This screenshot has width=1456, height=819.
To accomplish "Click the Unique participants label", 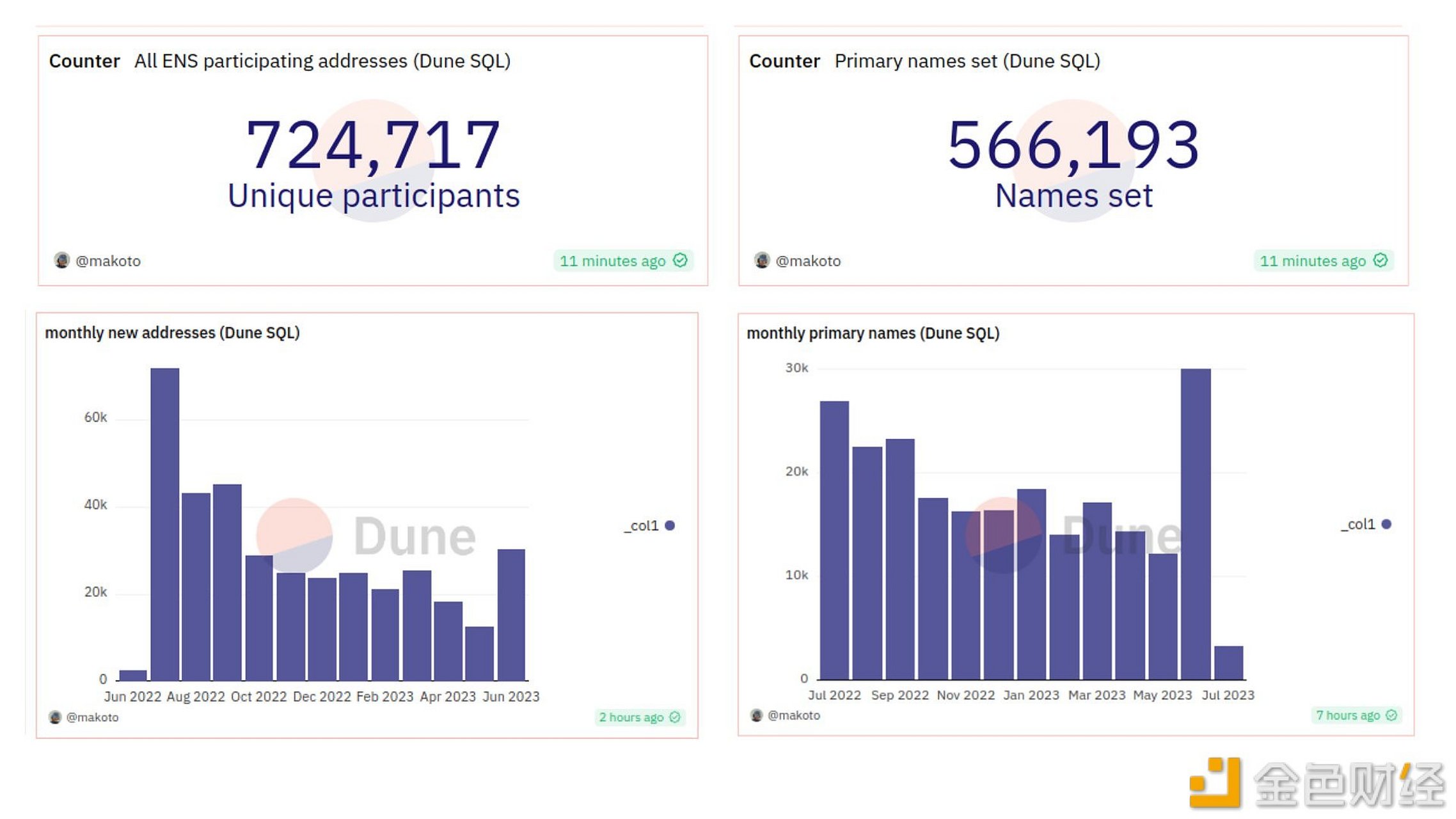I will 374,196.
